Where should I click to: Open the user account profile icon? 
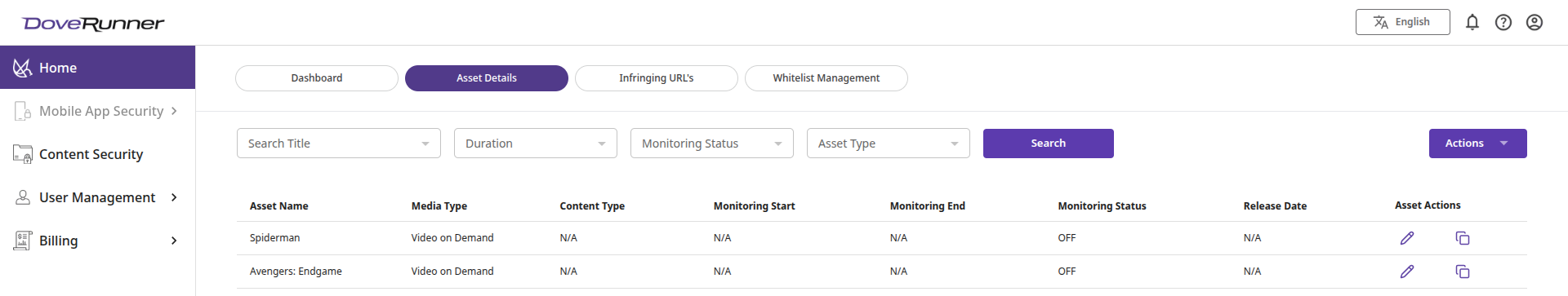click(x=1535, y=22)
